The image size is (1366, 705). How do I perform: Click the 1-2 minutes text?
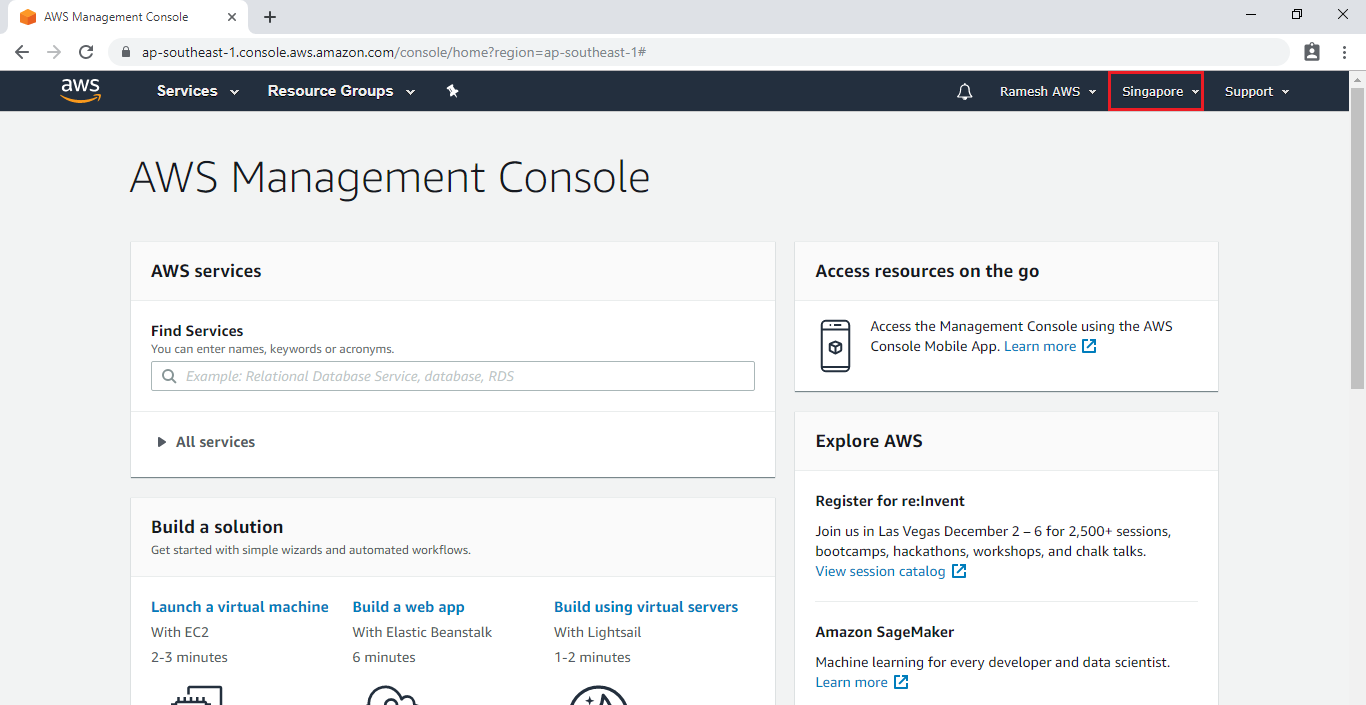point(592,657)
